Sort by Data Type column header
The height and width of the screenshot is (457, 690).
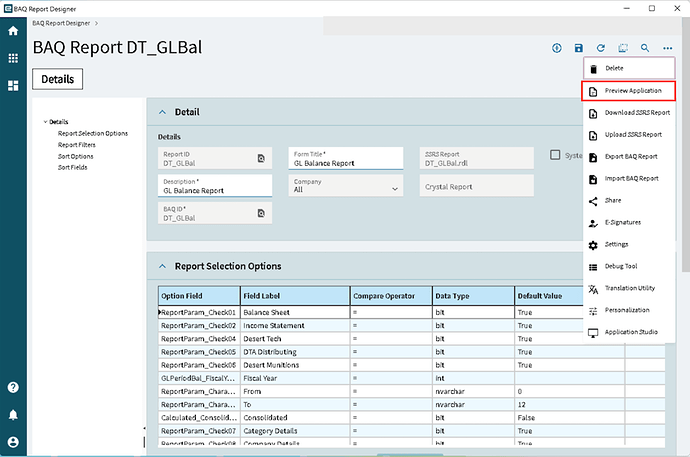click(x=473, y=296)
